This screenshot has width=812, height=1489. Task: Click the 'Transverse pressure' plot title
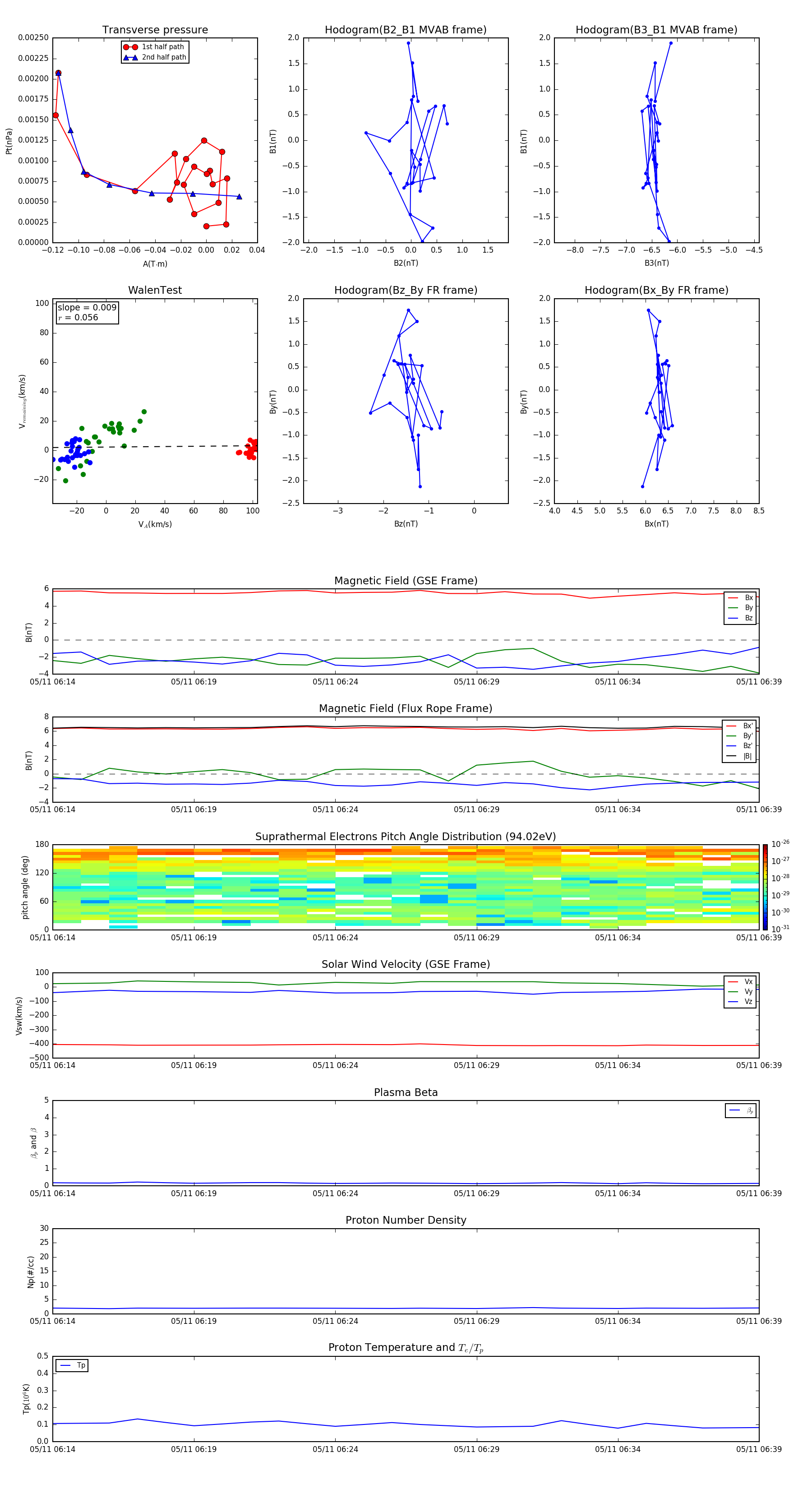(x=155, y=30)
